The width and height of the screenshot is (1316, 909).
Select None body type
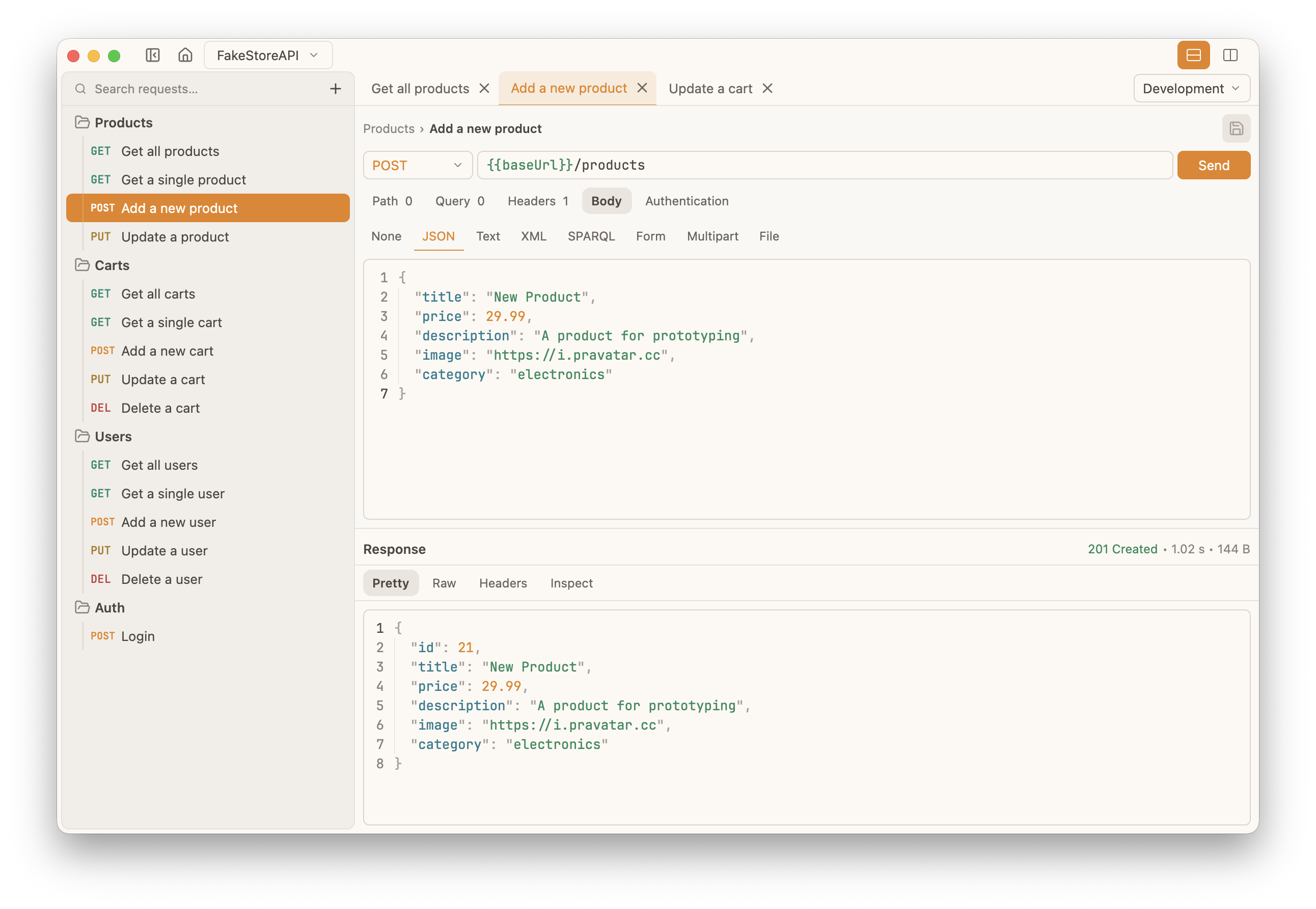tap(386, 236)
